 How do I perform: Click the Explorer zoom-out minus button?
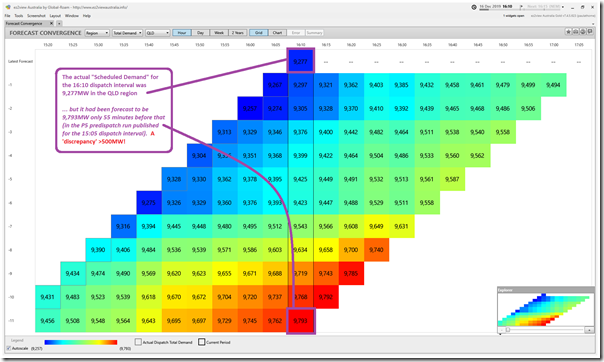click(x=501, y=330)
